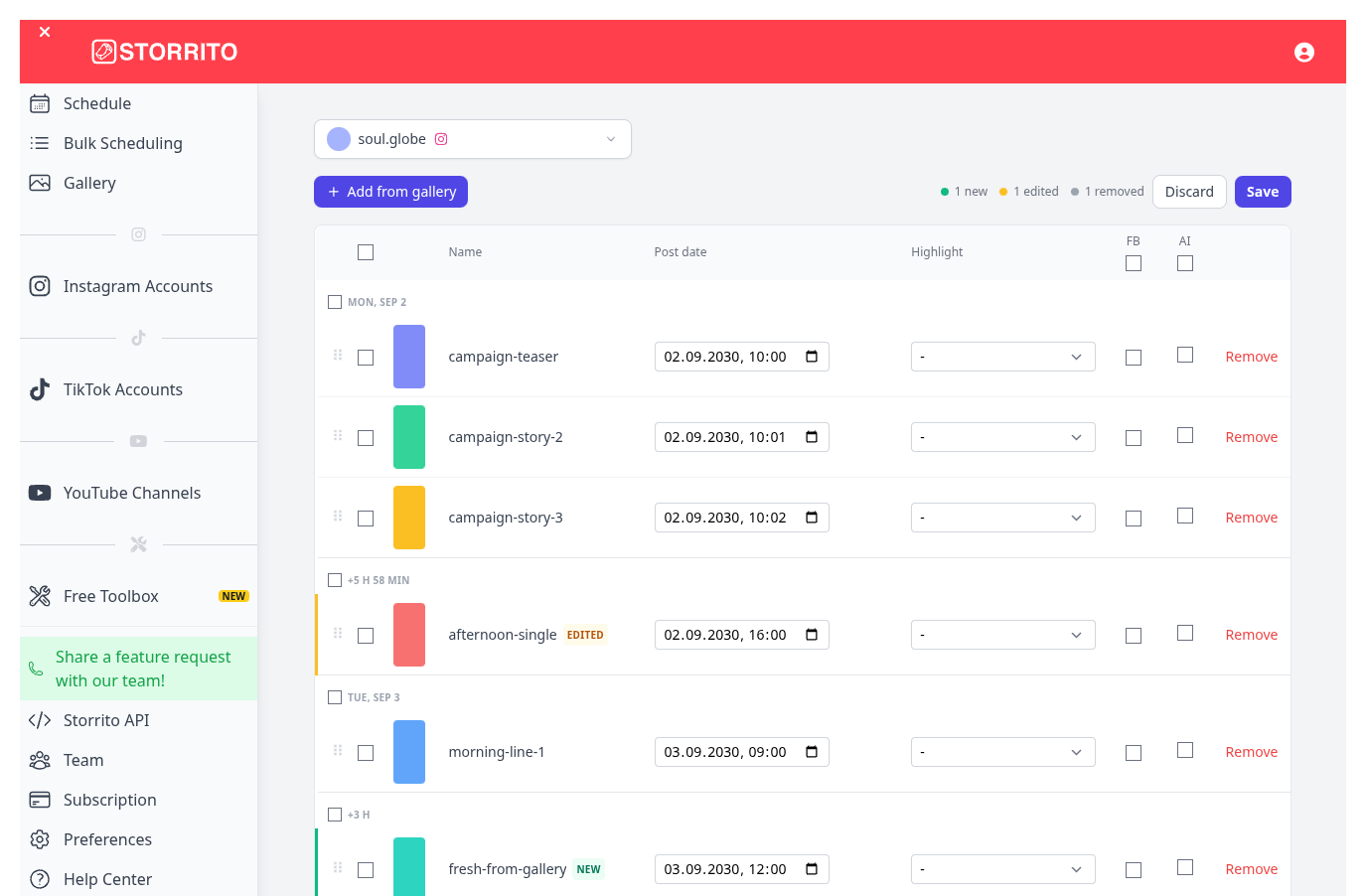
Task: Click the Instagram Accounts icon
Action: (40, 286)
